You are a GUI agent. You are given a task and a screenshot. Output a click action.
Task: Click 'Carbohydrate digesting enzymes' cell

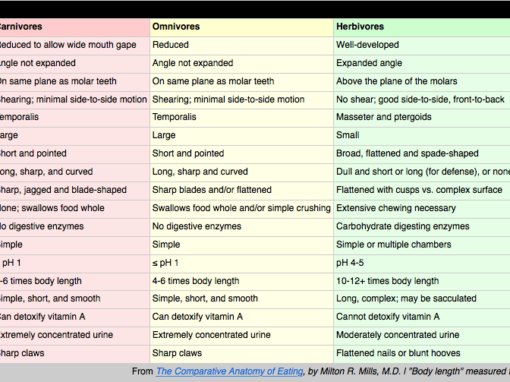click(x=422, y=227)
